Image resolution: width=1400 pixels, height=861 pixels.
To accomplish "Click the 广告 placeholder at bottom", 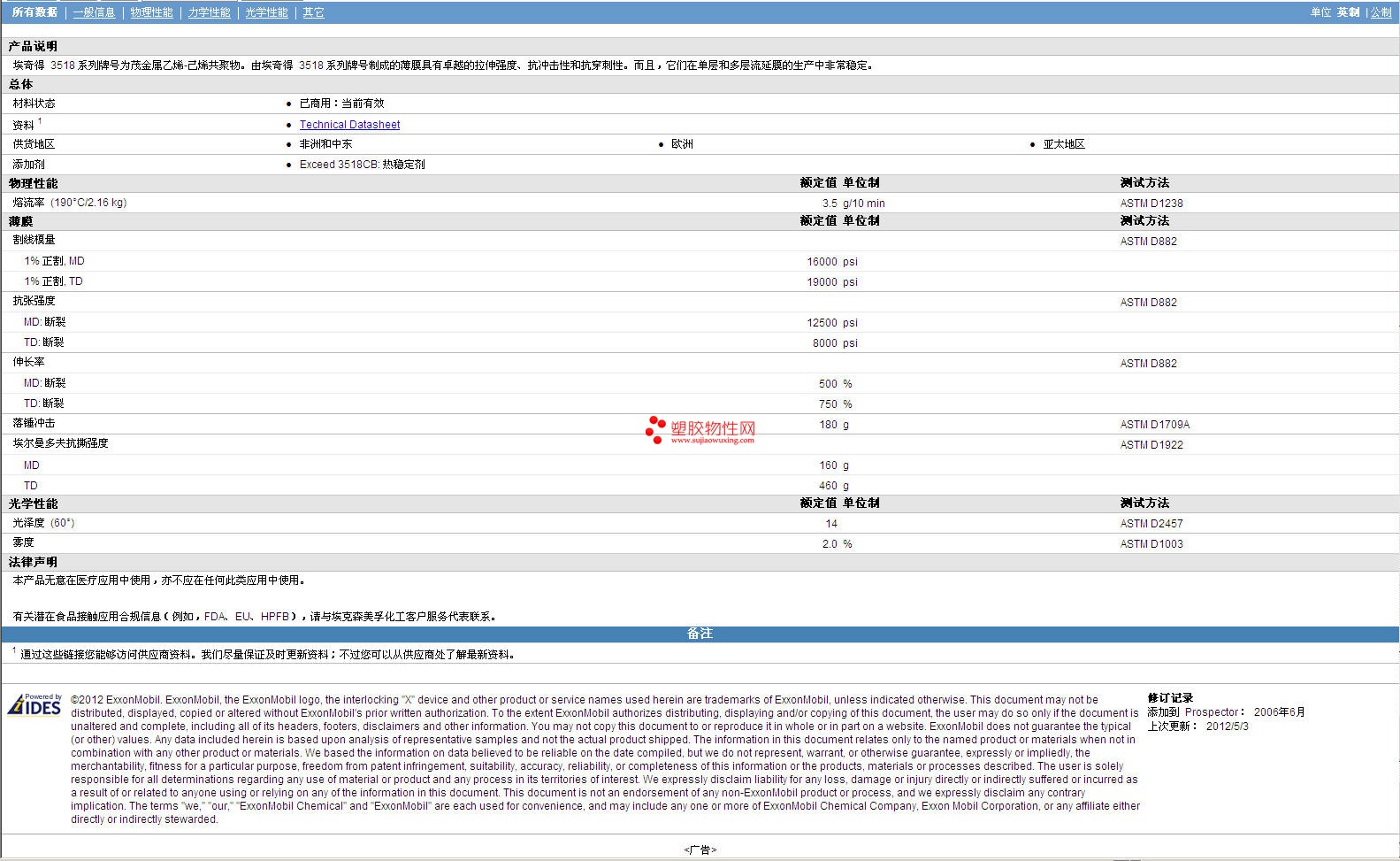I will coord(700,849).
